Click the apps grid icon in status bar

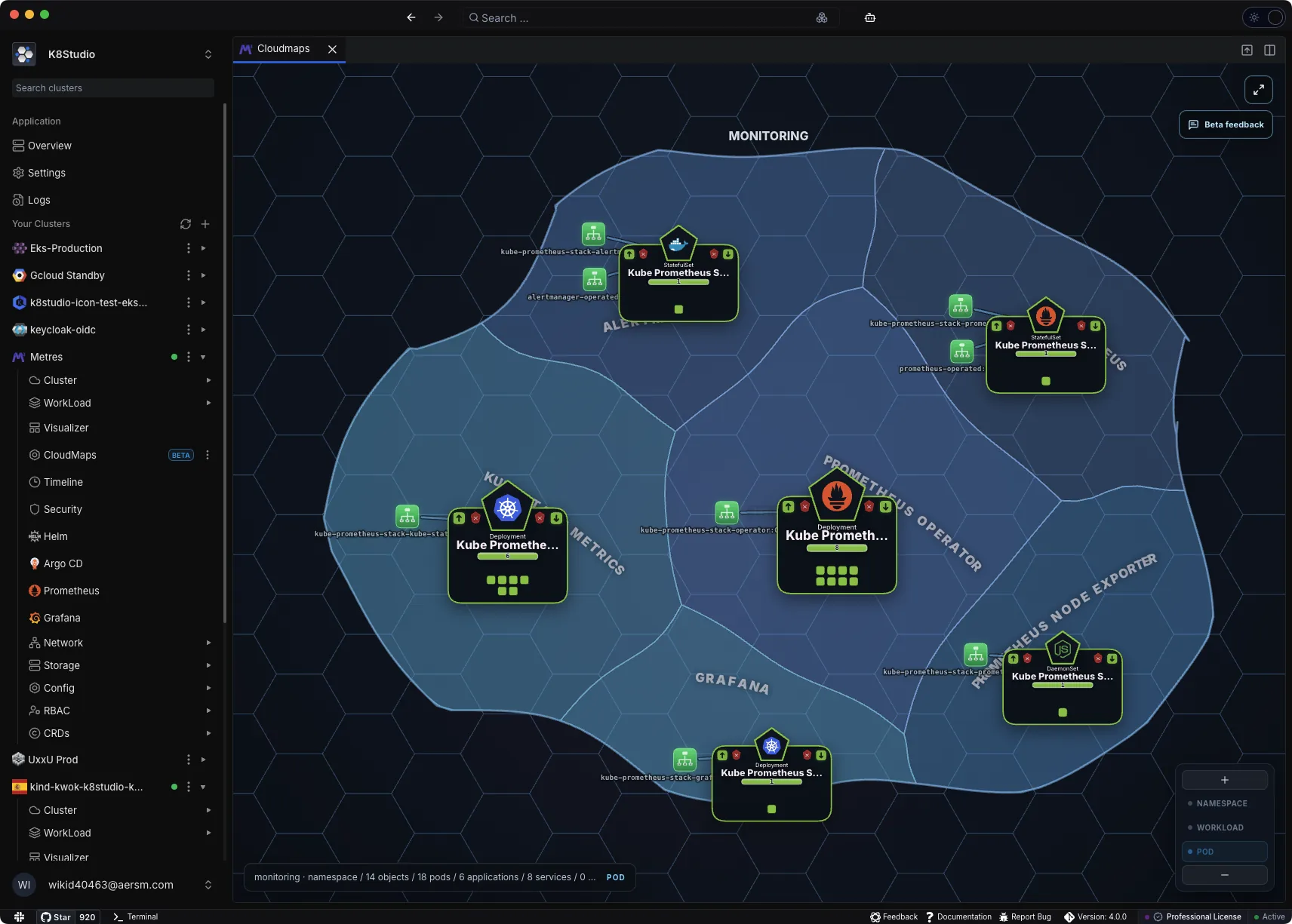point(20,916)
